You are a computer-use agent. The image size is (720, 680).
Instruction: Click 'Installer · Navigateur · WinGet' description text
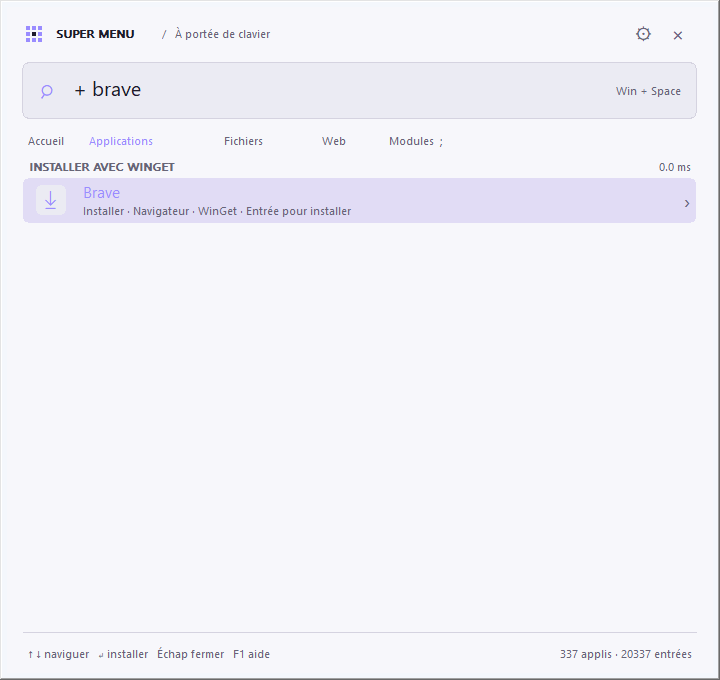click(x=160, y=211)
